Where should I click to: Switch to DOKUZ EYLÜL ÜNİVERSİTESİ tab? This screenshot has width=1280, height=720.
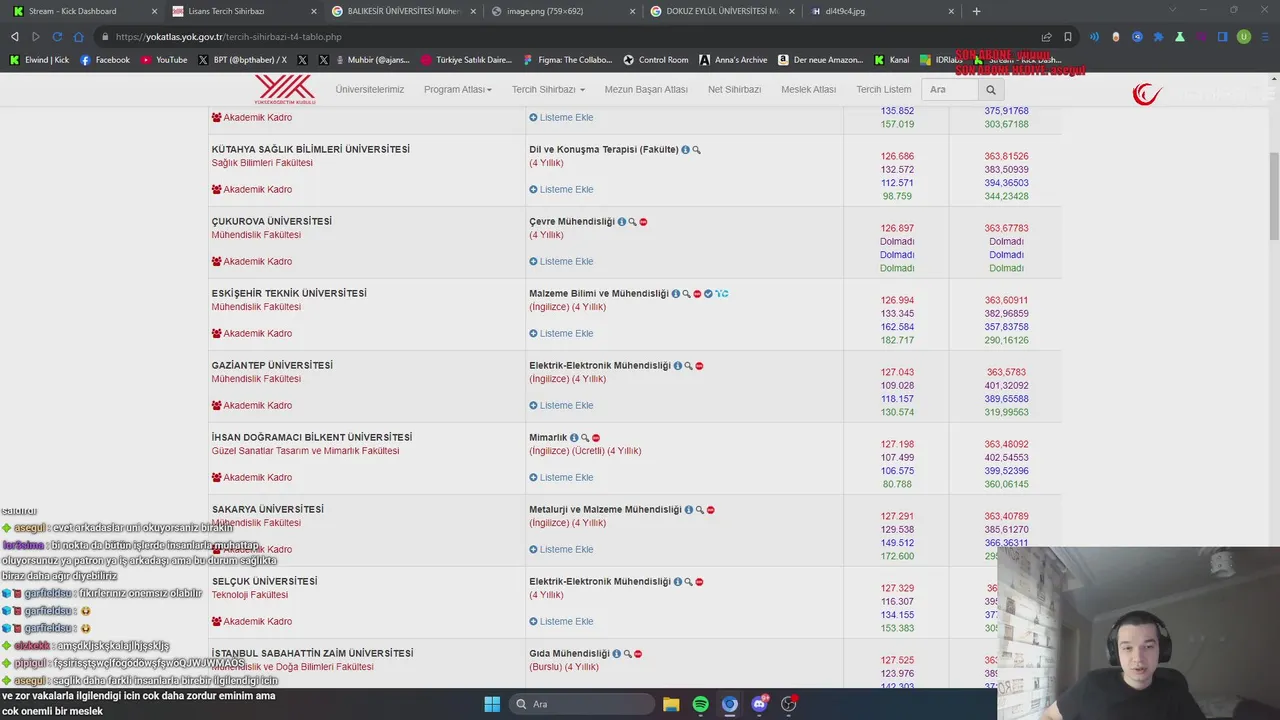click(x=722, y=11)
